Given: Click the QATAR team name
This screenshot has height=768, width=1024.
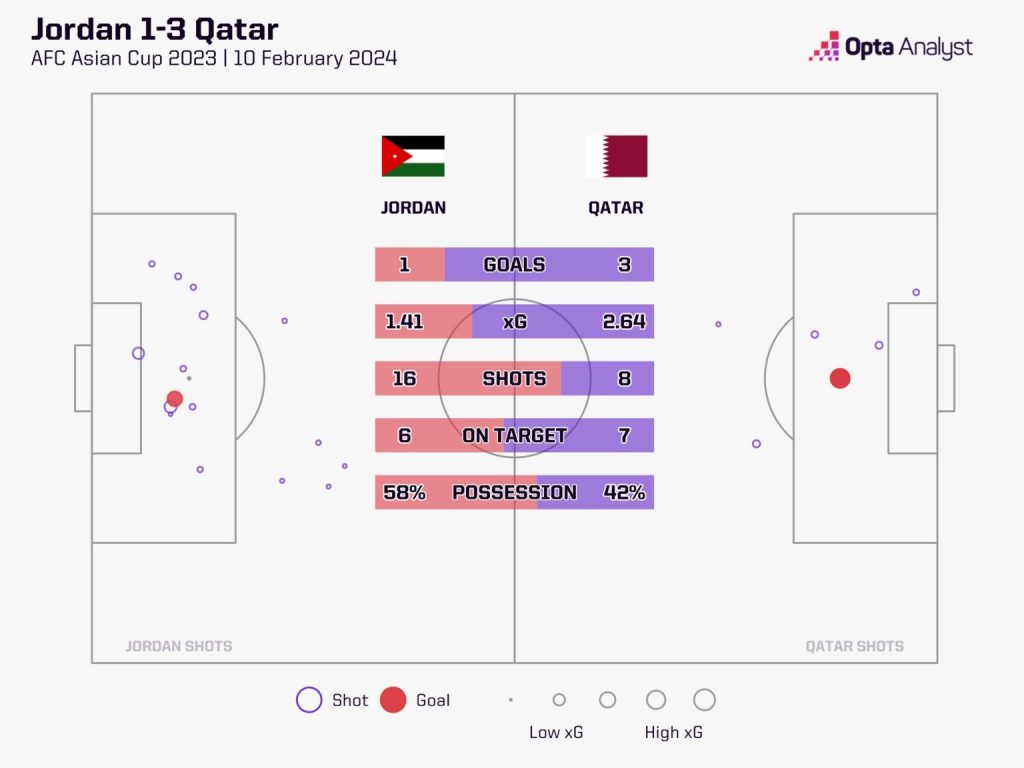Looking at the screenshot, I should click(x=616, y=208).
